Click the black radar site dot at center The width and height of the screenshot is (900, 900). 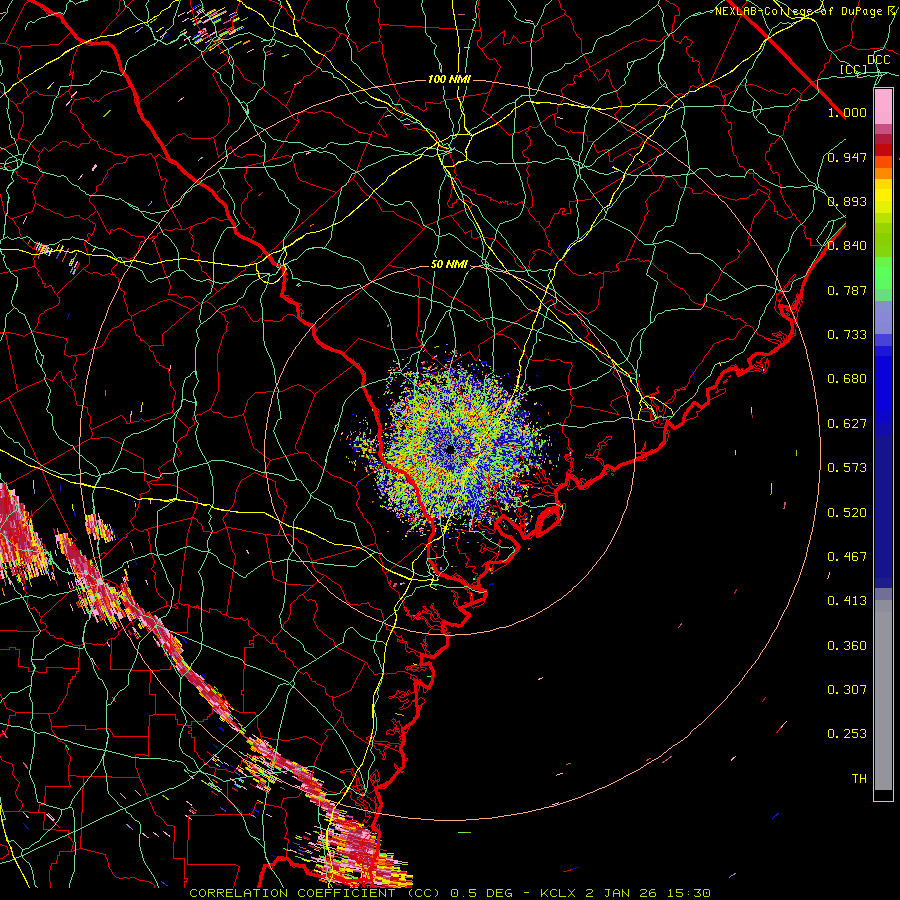(x=451, y=449)
